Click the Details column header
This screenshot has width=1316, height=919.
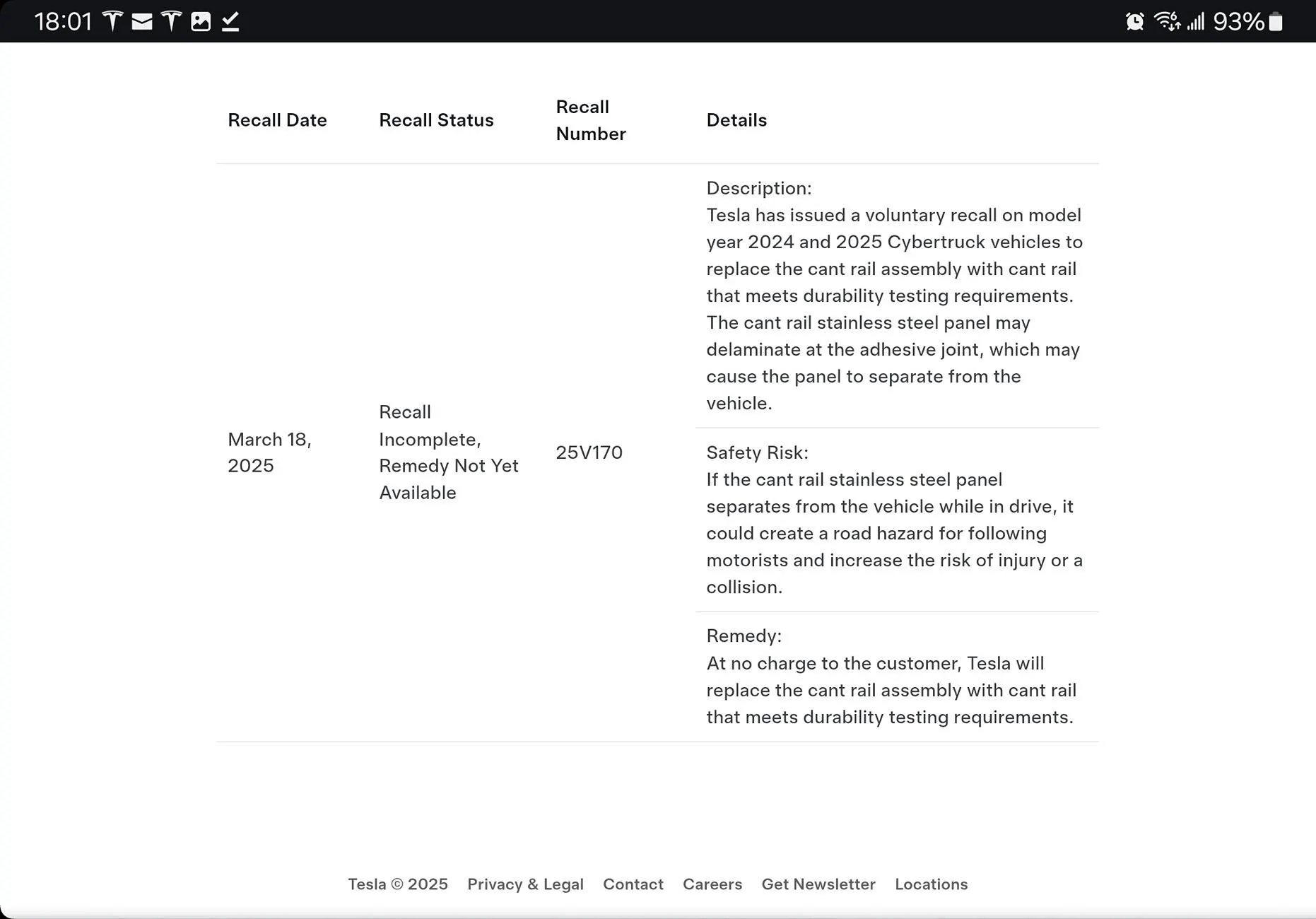736,120
